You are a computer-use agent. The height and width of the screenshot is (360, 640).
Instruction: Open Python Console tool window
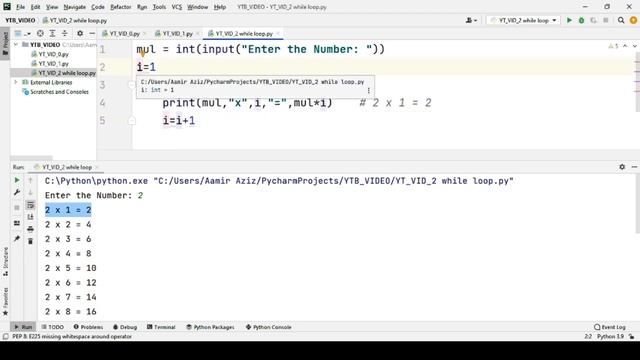(x=268, y=327)
